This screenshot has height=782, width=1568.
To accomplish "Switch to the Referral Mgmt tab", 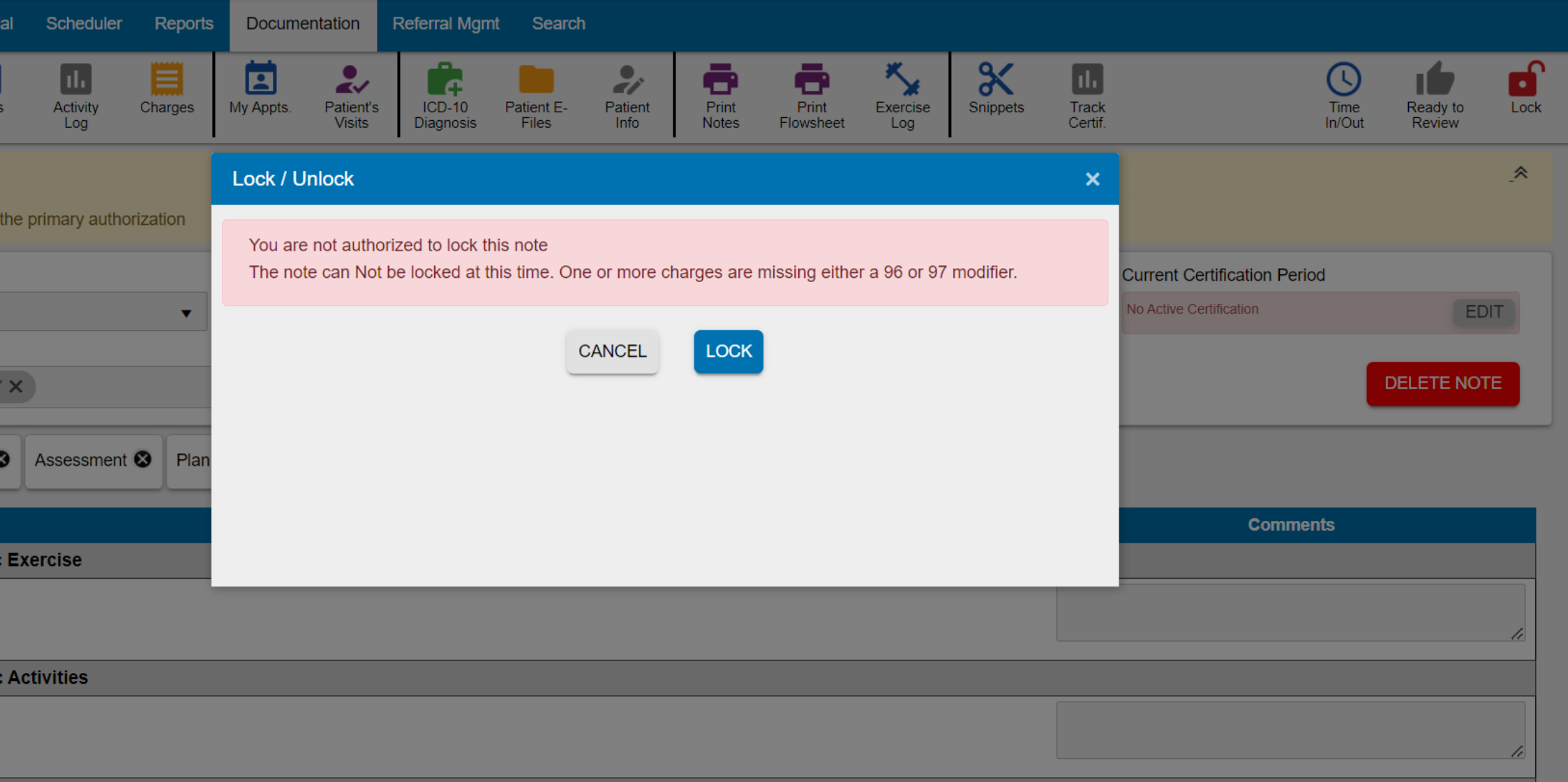I will pos(446,23).
